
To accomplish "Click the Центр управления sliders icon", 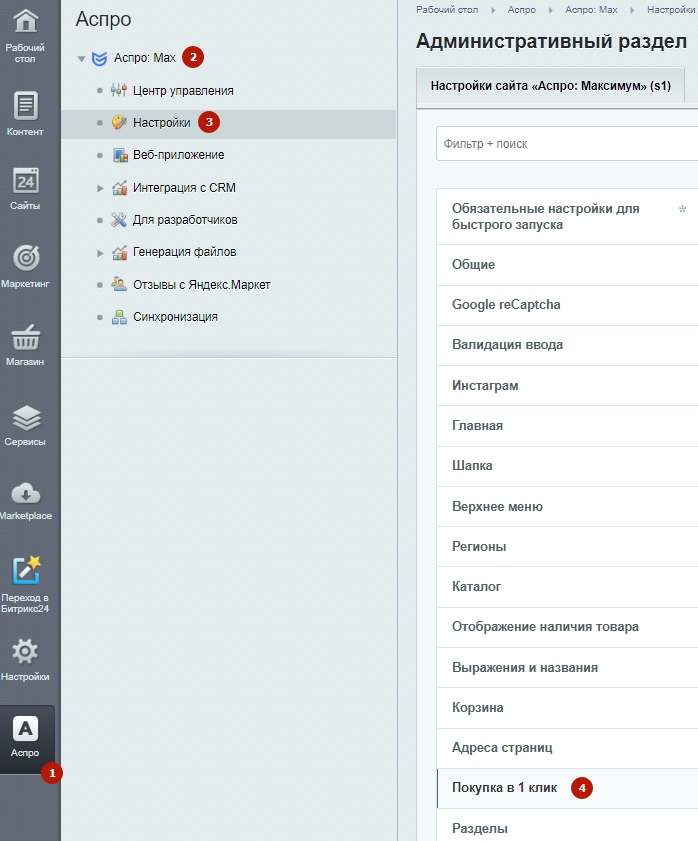I will (119, 90).
